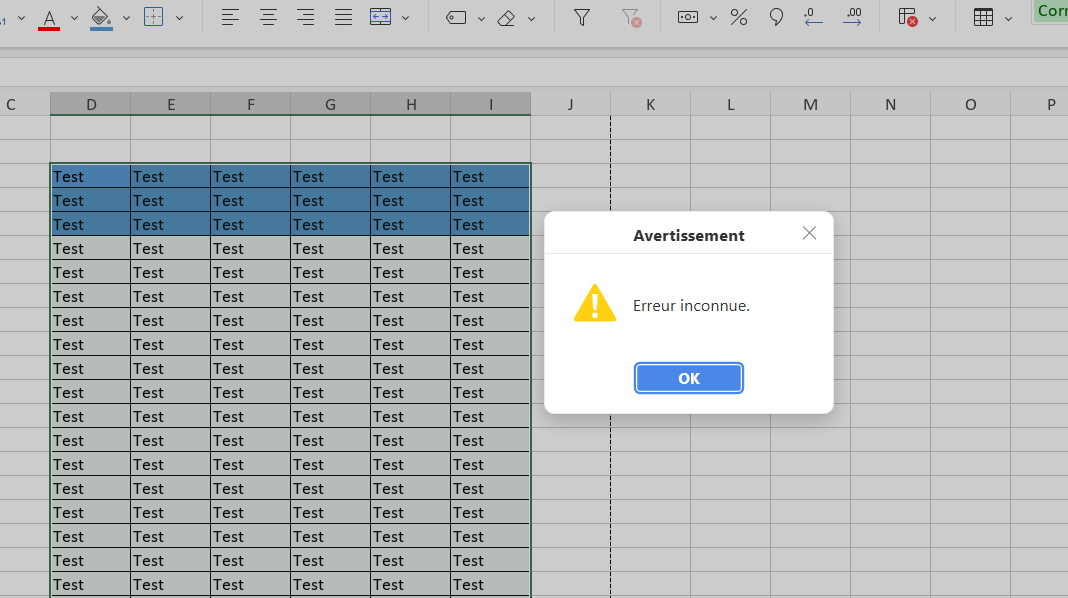
Task: Click the filter funnel icon
Action: tap(582, 18)
